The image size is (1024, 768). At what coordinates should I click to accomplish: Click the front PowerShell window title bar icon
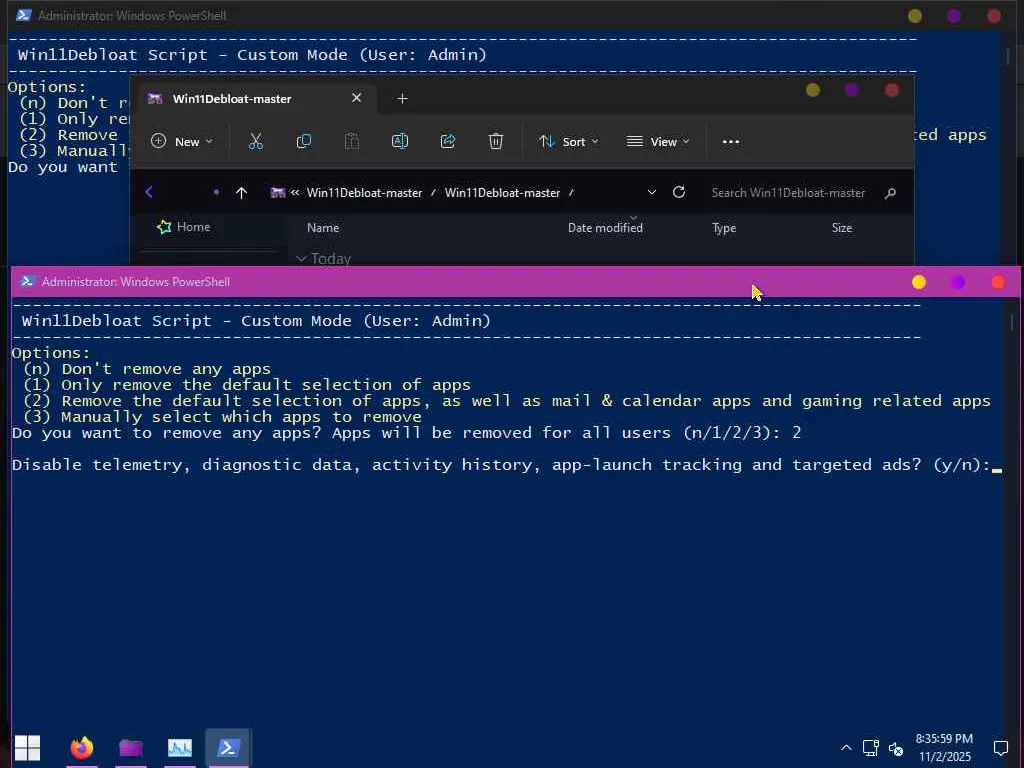(27, 281)
